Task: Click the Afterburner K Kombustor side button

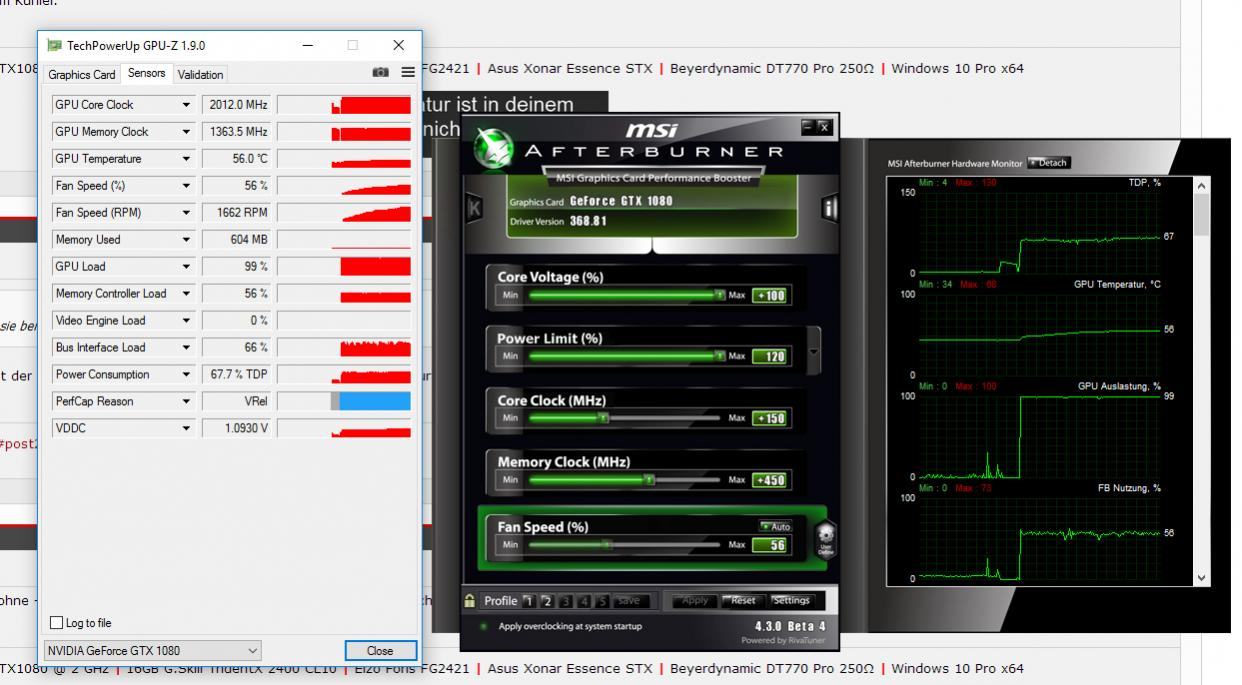Action: coord(474,208)
